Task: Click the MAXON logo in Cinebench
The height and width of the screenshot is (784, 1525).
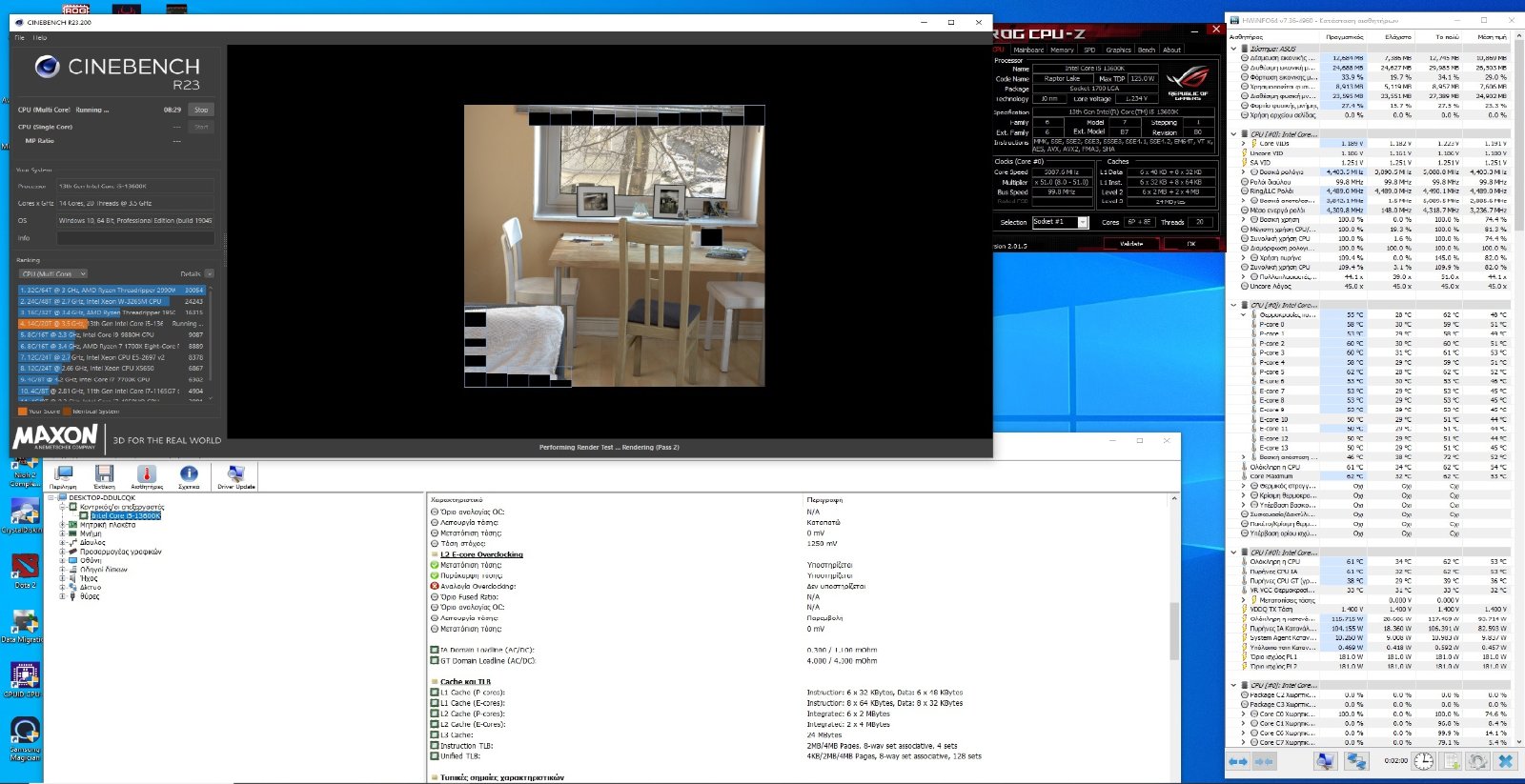Action: point(55,437)
